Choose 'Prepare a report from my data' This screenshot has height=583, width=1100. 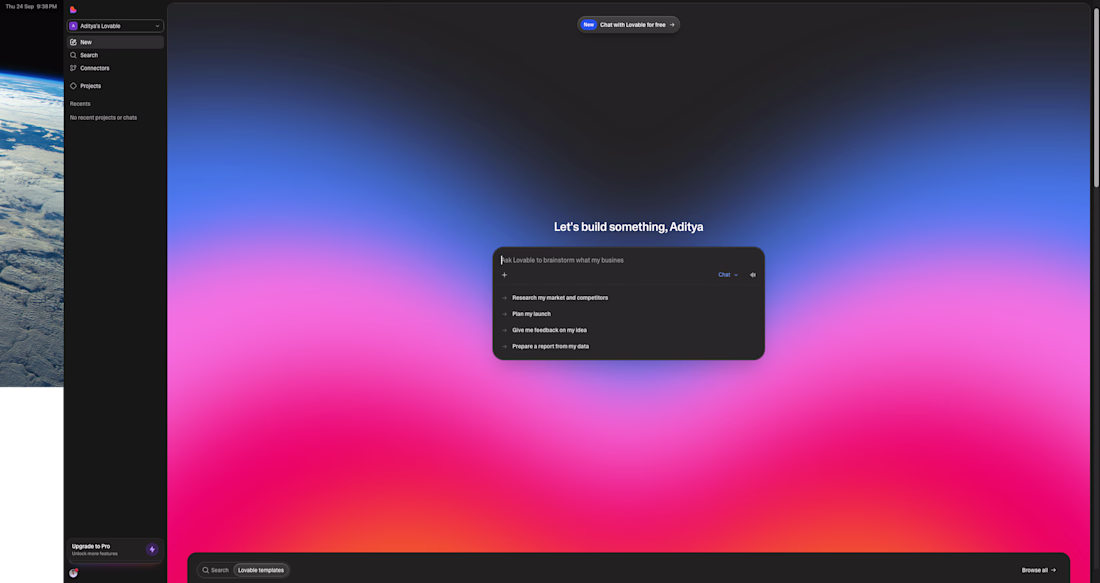coord(551,347)
